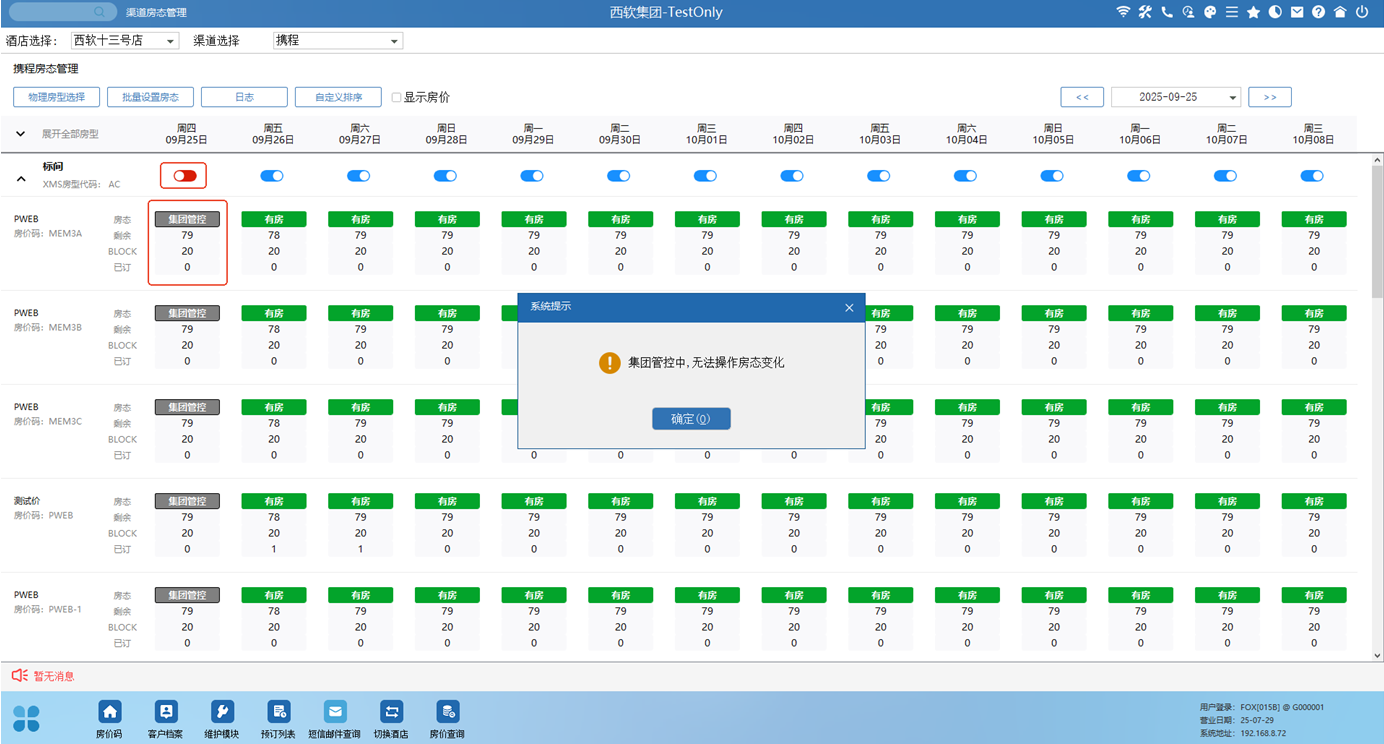The width and height of the screenshot is (1384, 744).
Task: Open the 预订列表 reservation list icon
Action: (279, 712)
